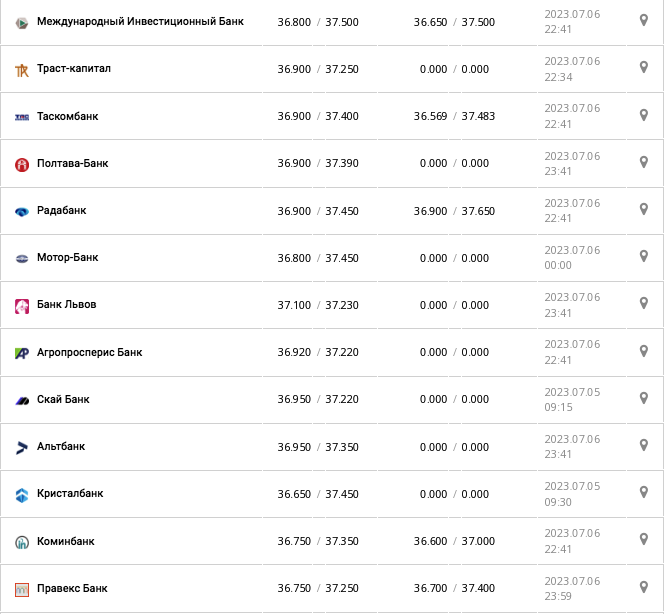Click the Кристалбанк blue logo icon
The image size is (665, 614).
22,494
